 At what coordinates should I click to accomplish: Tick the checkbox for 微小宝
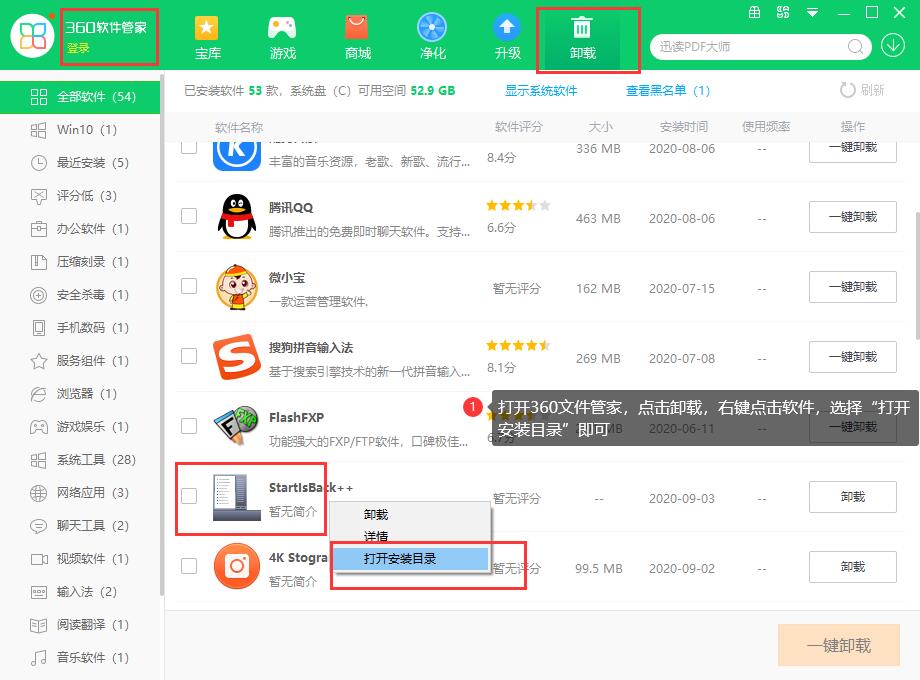tap(189, 286)
